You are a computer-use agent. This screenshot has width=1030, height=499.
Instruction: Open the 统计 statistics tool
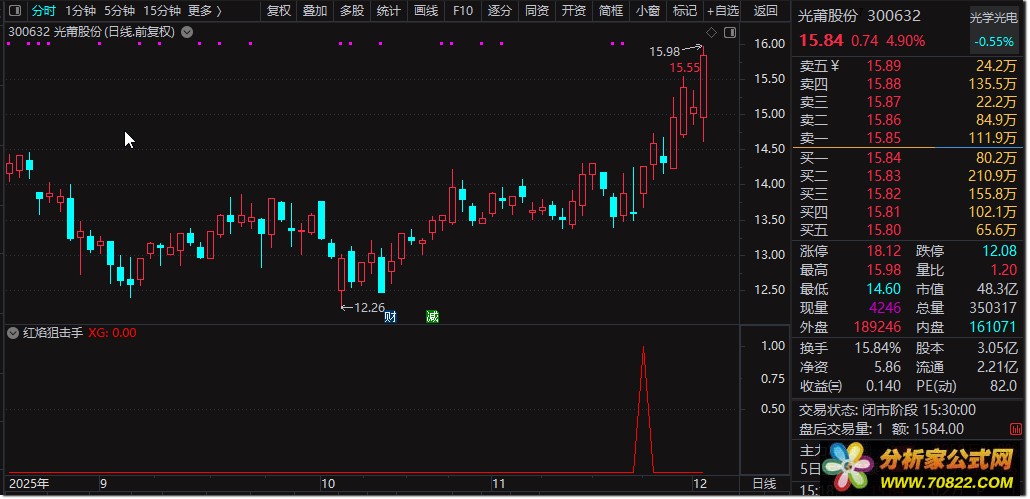[389, 11]
